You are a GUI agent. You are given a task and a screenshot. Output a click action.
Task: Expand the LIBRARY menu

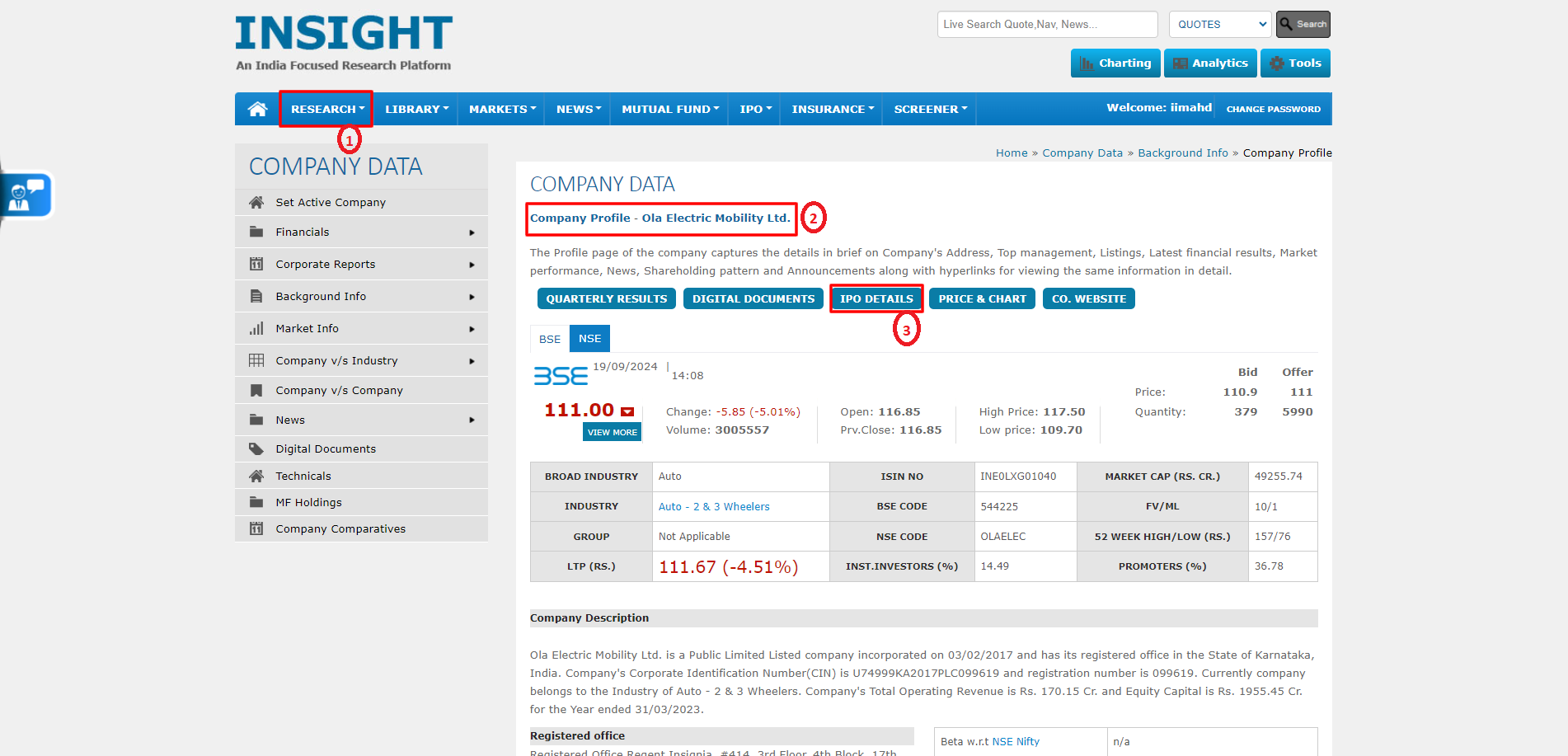[x=416, y=109]
